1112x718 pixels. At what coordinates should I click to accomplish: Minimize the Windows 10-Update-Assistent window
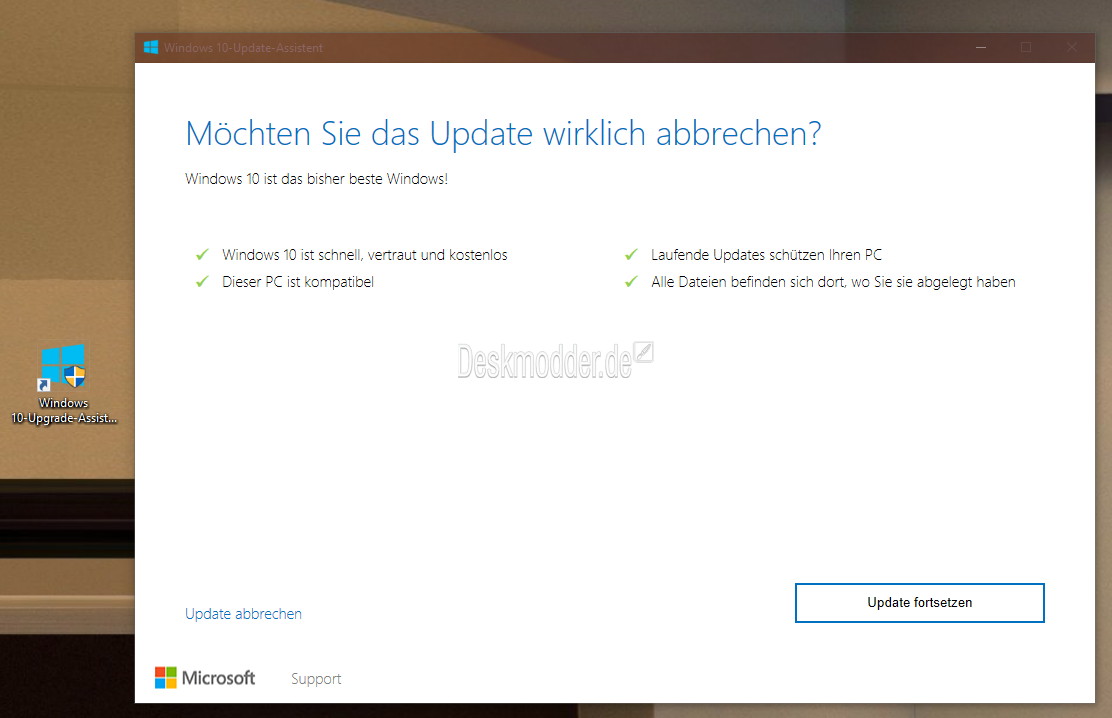pyautogui.click(x=981, y=48)
